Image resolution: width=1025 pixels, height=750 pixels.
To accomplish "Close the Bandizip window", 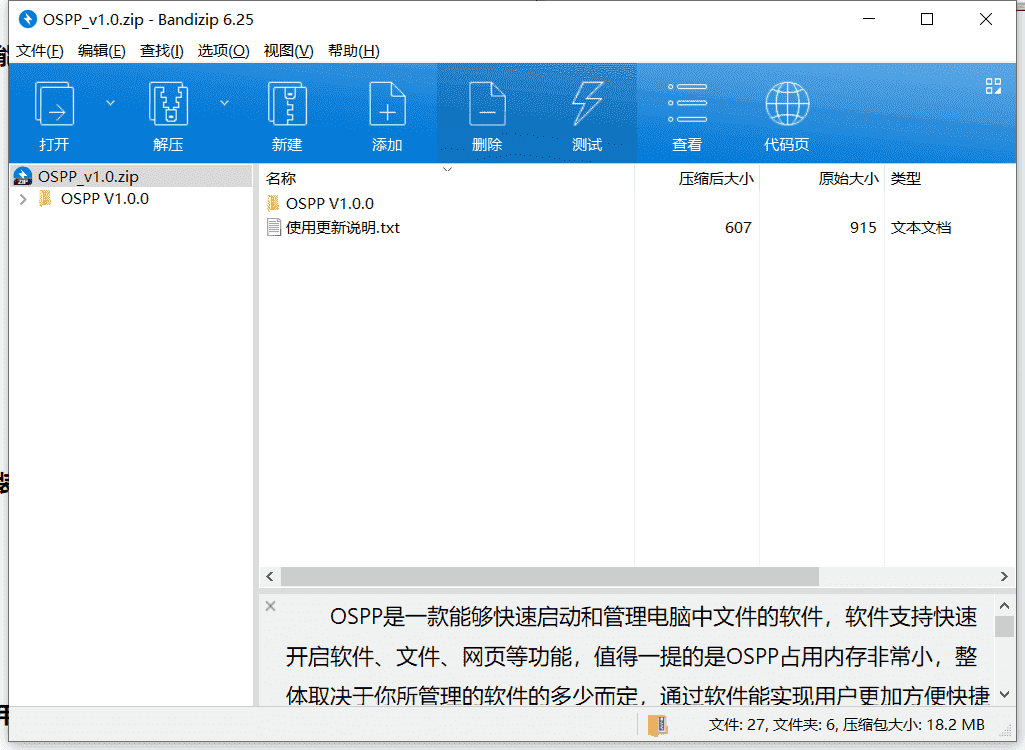I will point(986,20).
